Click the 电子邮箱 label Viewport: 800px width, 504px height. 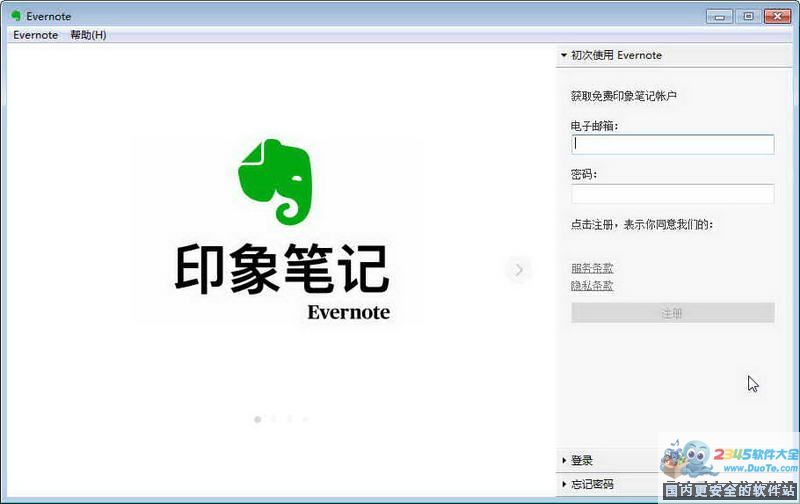pos(592,126)
